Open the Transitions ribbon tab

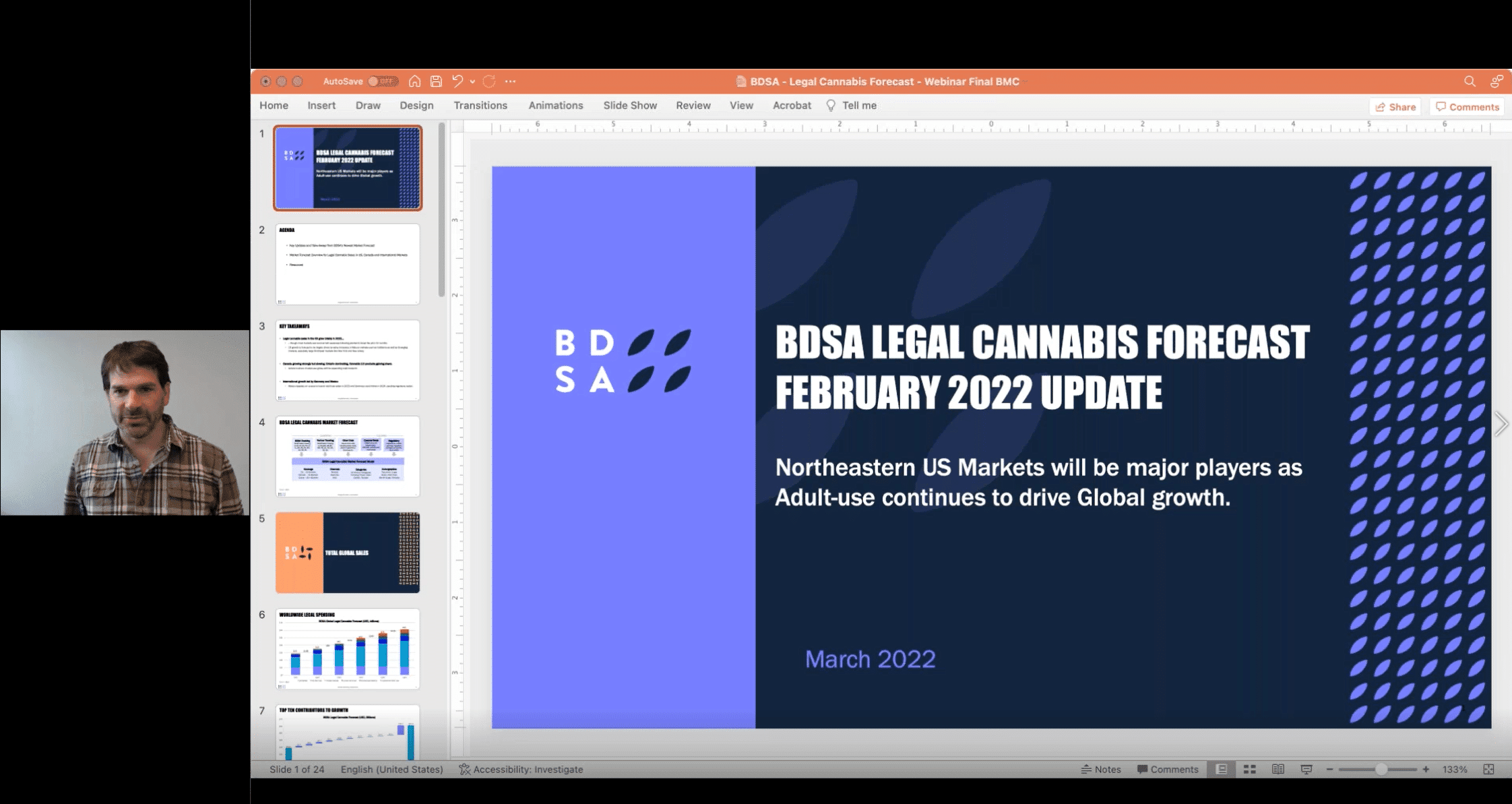click(480, 106)
